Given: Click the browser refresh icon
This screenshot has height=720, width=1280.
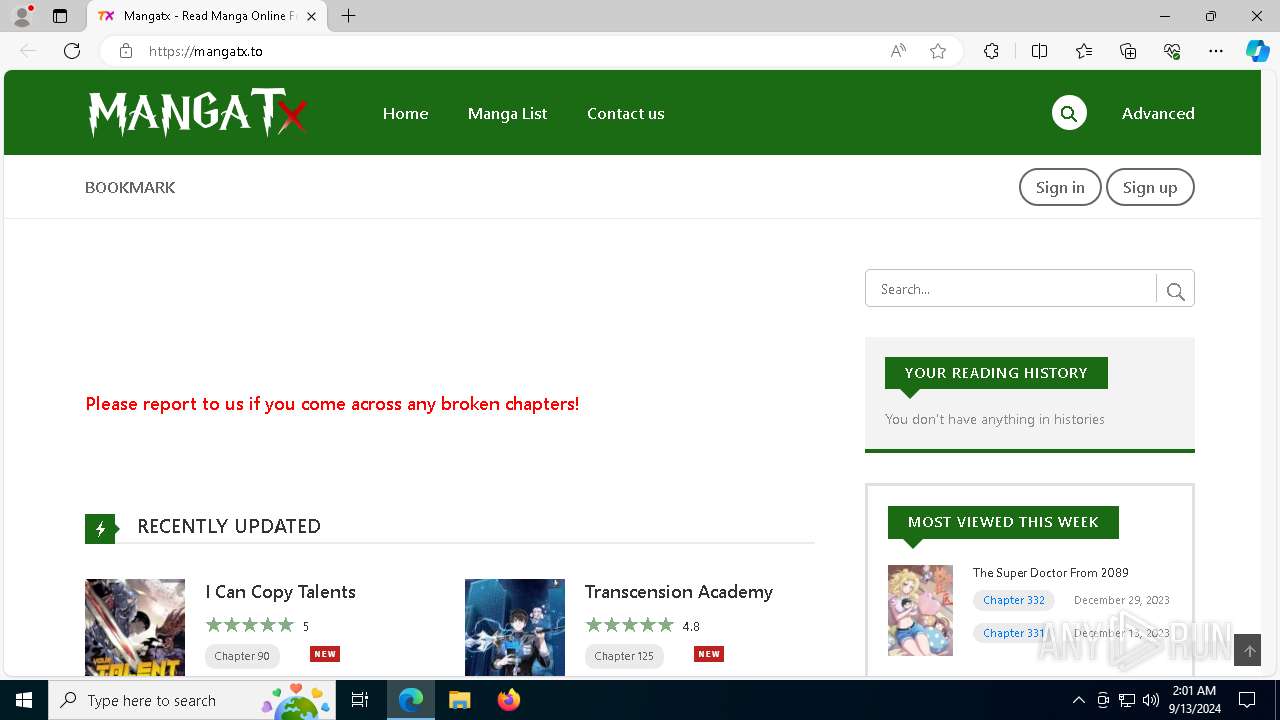Looking at the screenshot, I should (72, 51).
